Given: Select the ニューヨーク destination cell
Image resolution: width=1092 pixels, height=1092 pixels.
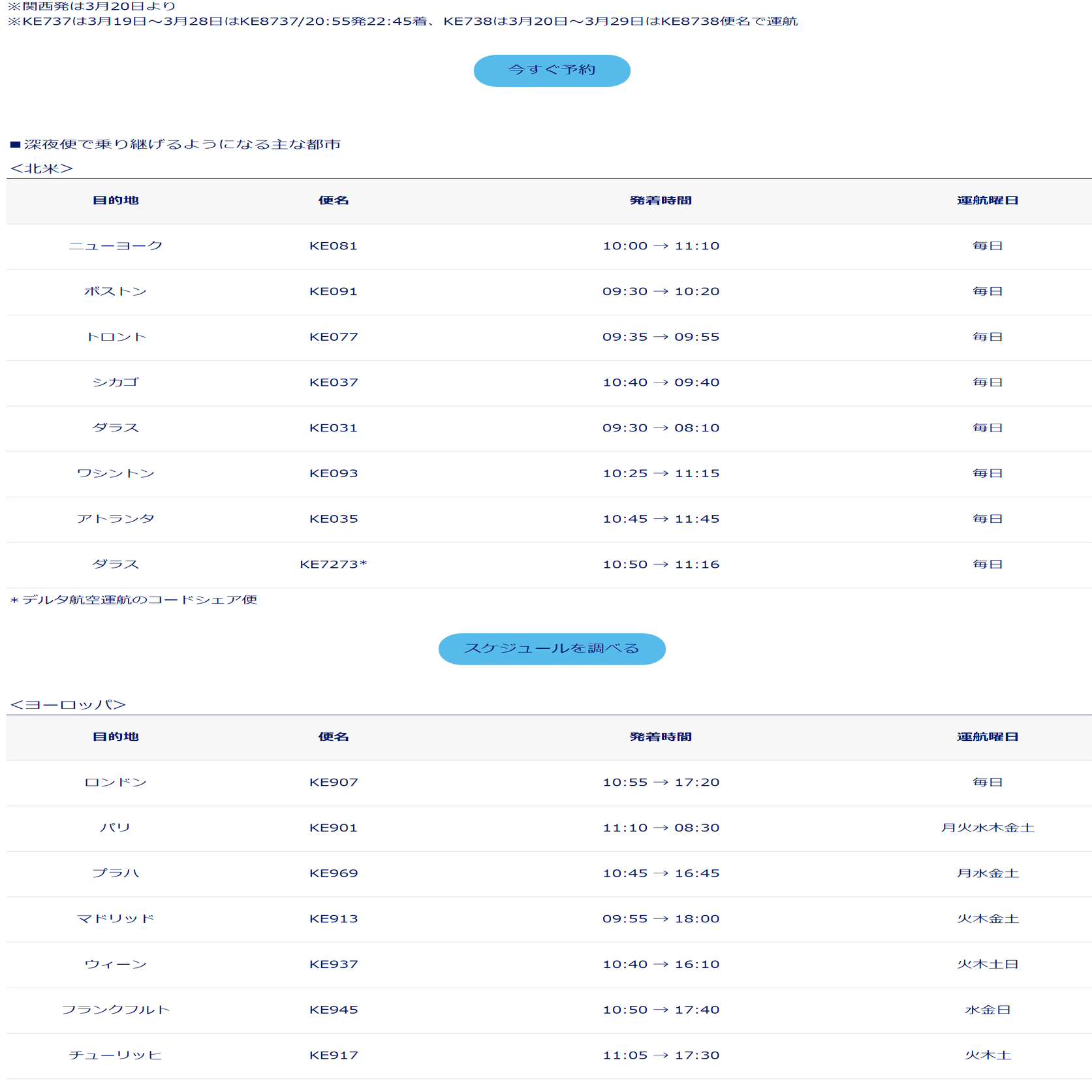Looking at the screenshot, I should point(116,246).
